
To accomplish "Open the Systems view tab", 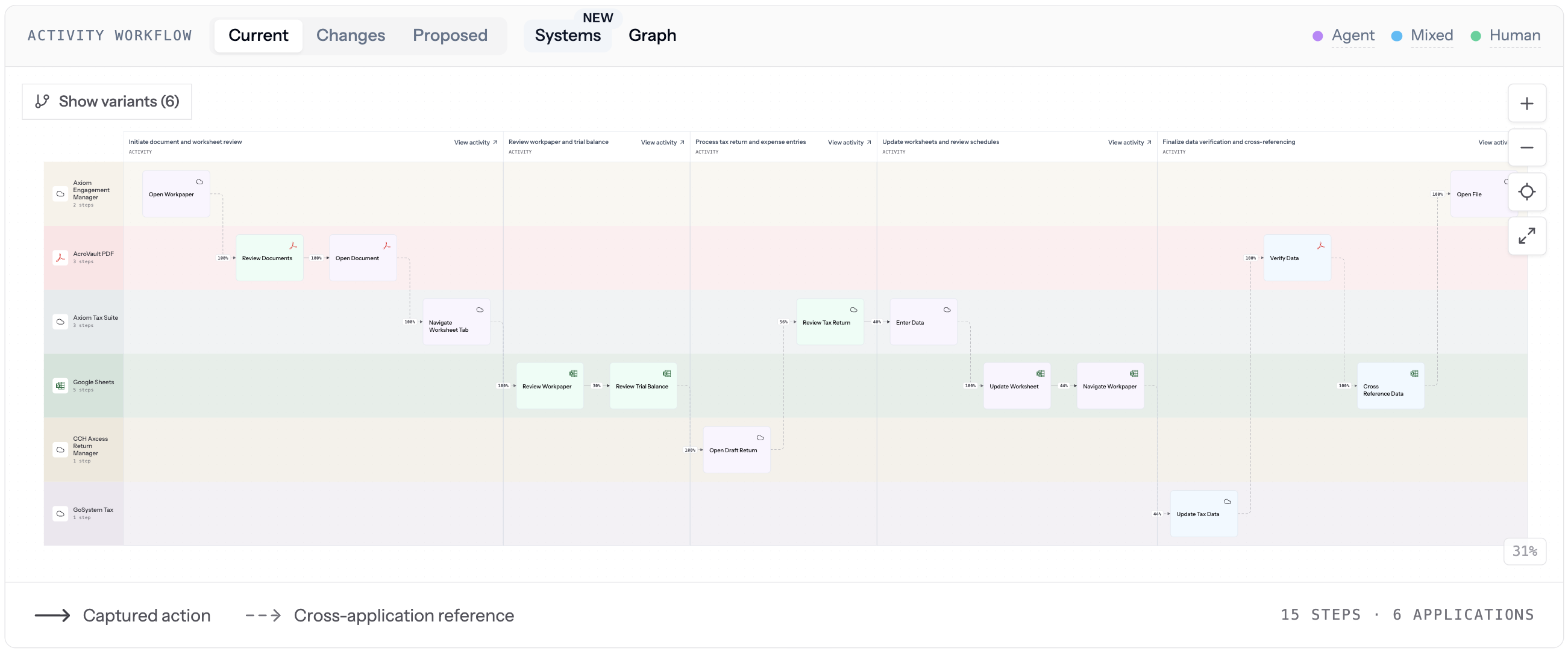I will (567, 36).
